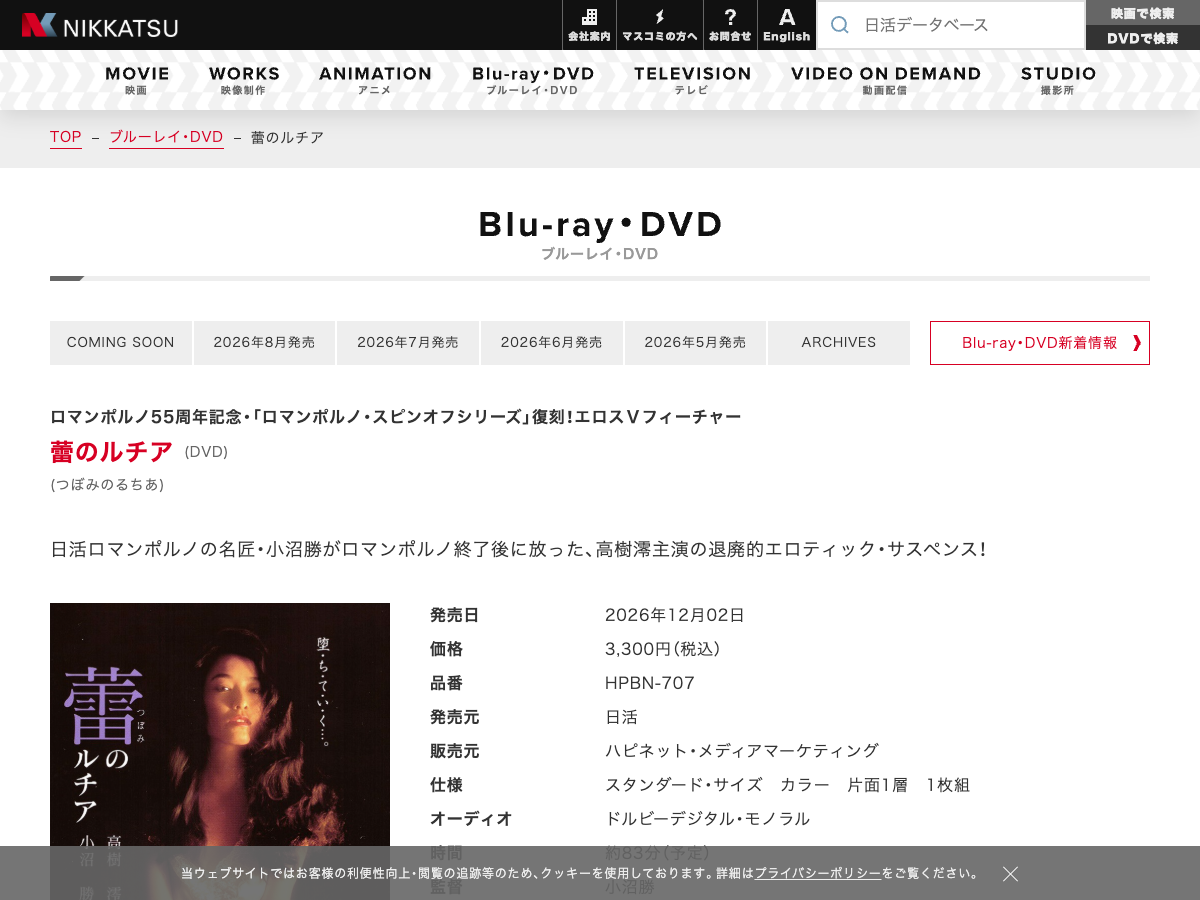Viewport: 1200px width, 900px height.
Task: Click the search magnifier icon
Action: [840, 25]
